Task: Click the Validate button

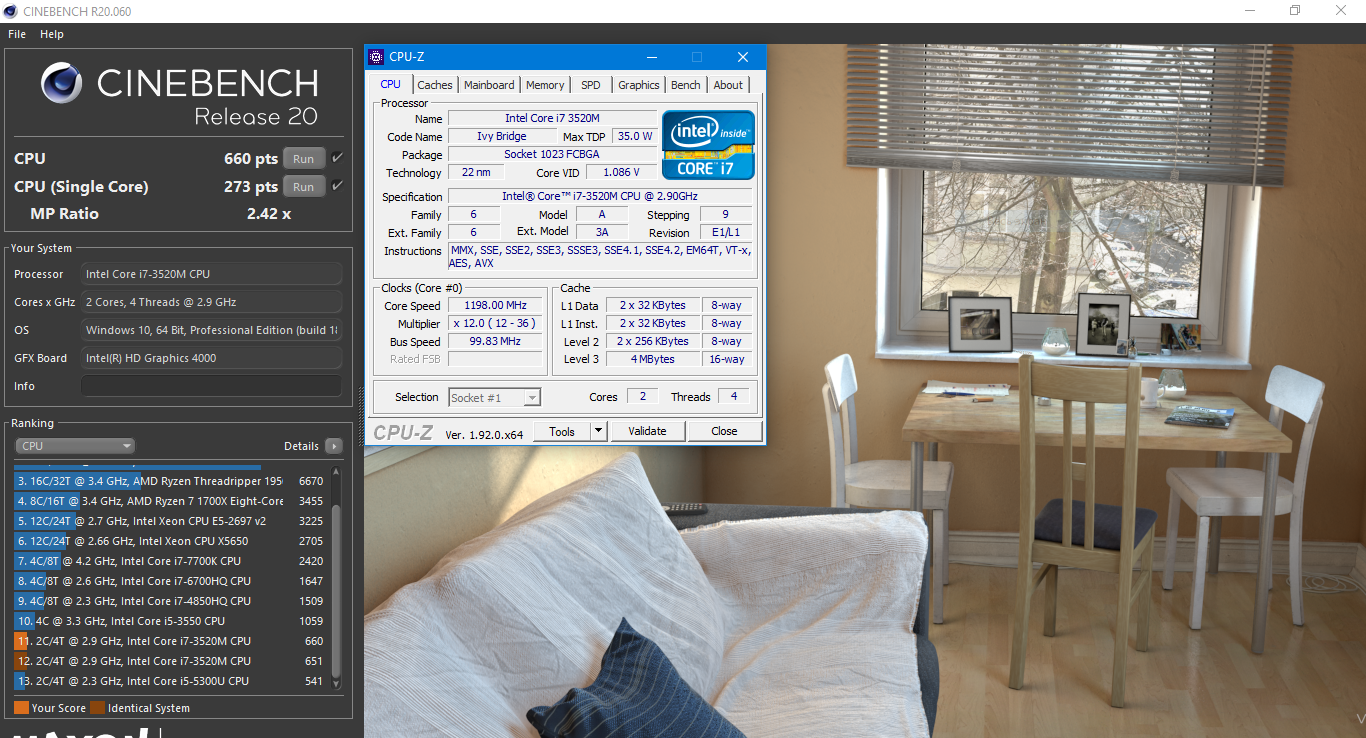Action: (647, 431)
